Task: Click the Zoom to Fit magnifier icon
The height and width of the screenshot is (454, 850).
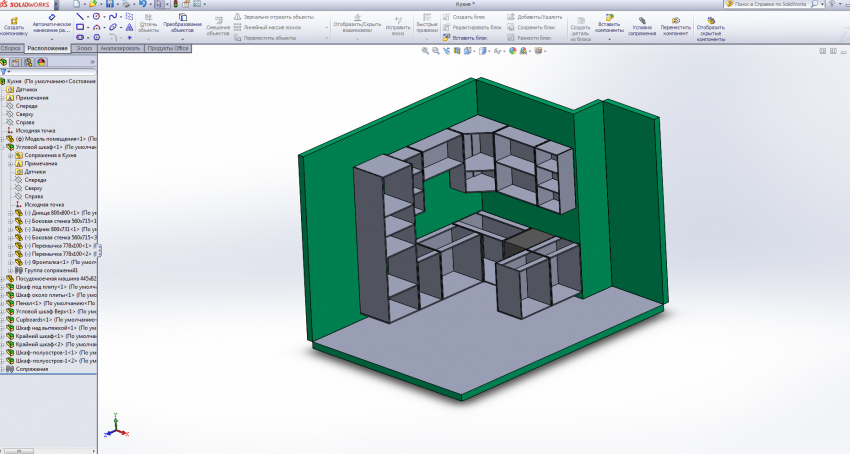Action: [x=426, y=51]
